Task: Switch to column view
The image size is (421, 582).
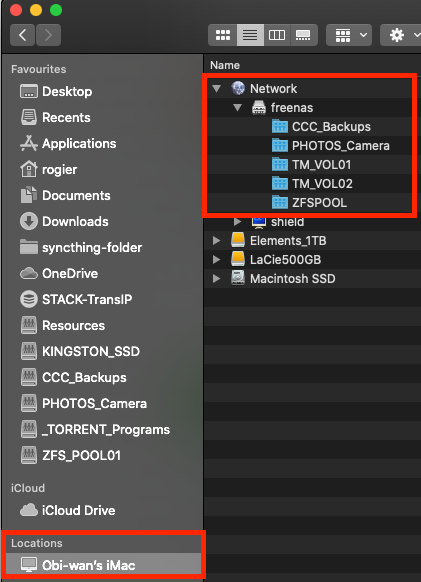Action: (x=277, y=35)
